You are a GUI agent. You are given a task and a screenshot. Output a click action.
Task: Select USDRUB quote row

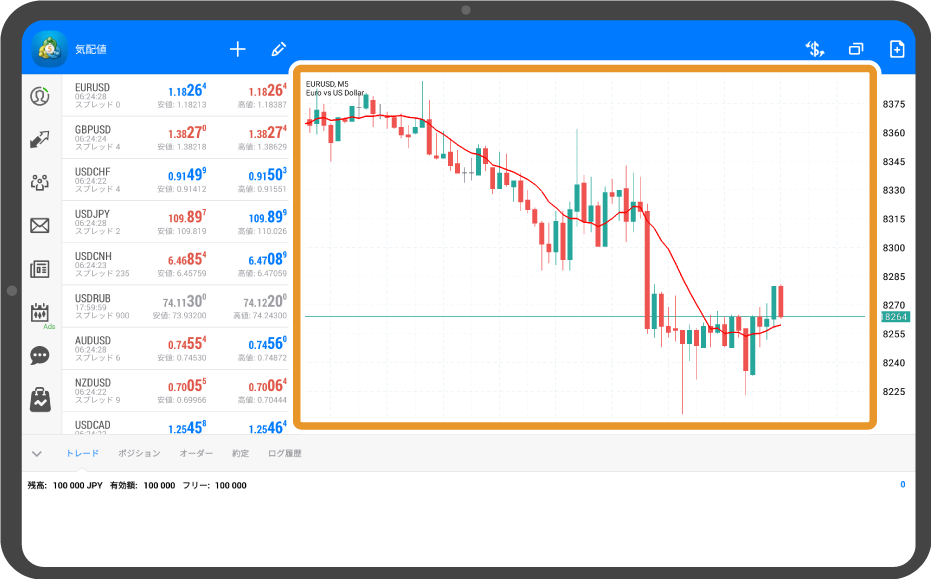176,306
